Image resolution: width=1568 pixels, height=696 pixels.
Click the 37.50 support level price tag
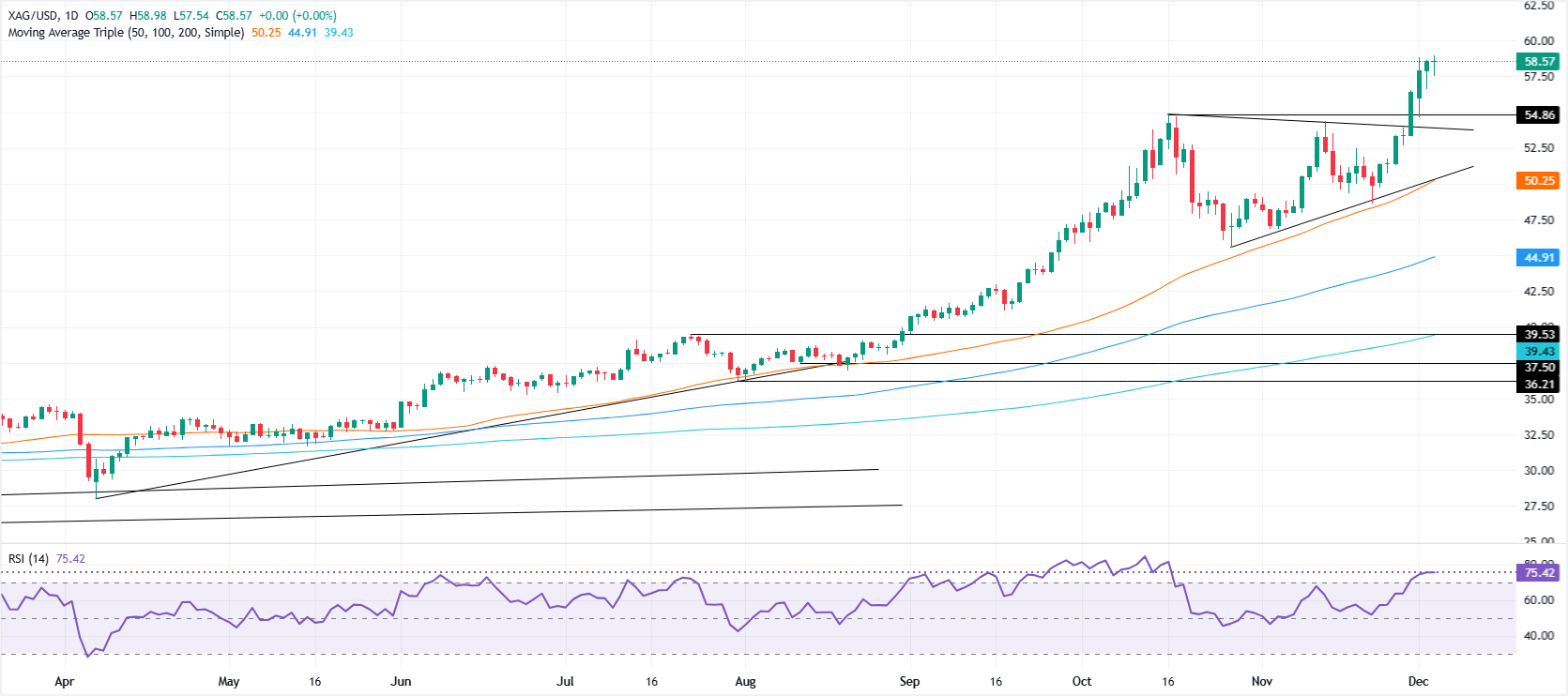(x=1539, y=368)
